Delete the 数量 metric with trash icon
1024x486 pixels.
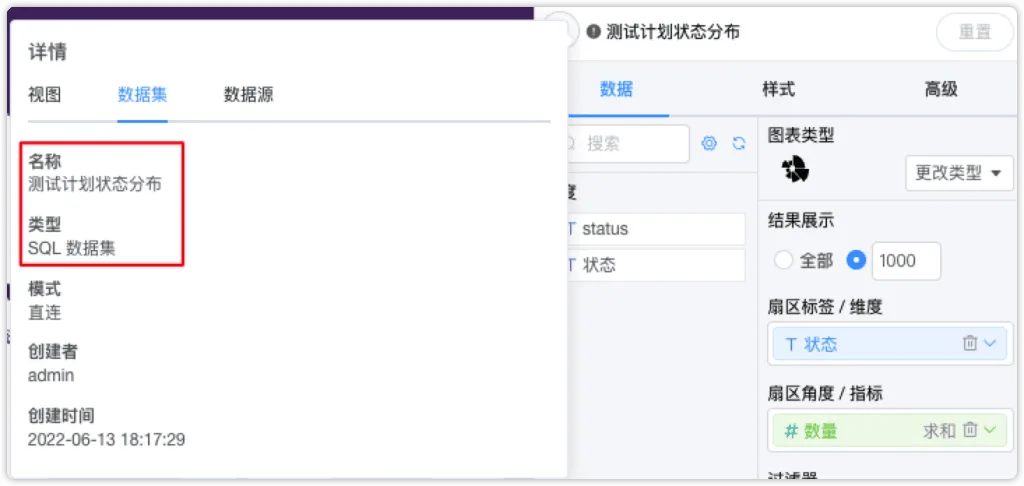click(x=970, y=430)
